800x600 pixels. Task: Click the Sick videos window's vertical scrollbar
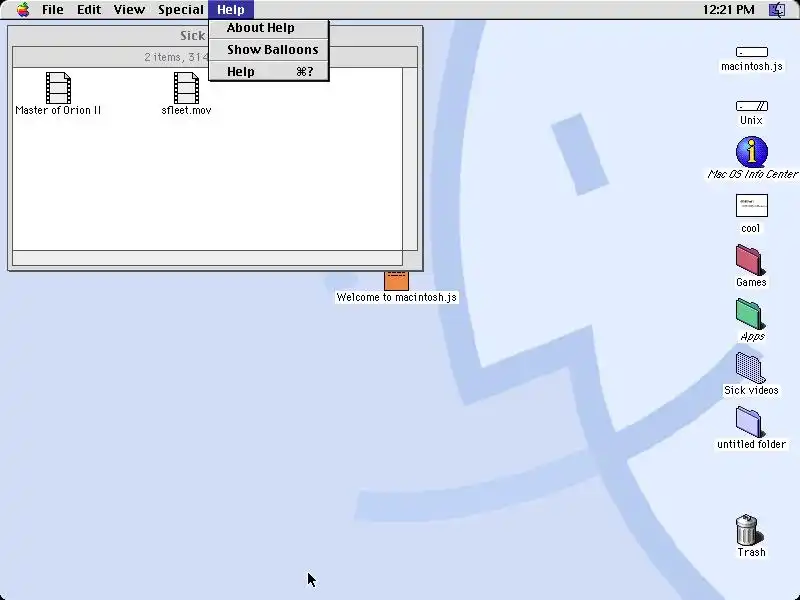(410, 159)
